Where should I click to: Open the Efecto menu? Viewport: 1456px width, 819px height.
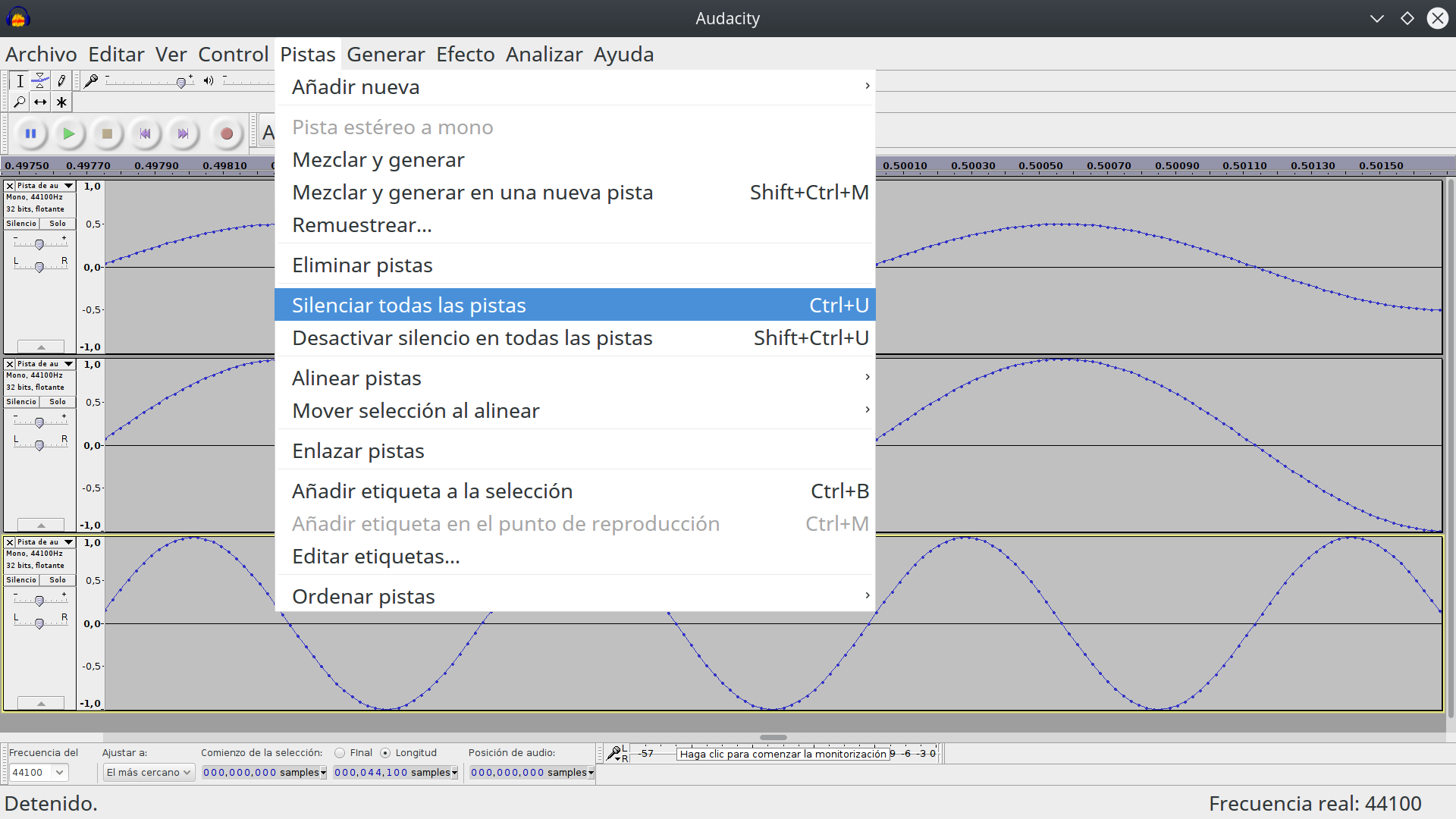click(465, 55)
